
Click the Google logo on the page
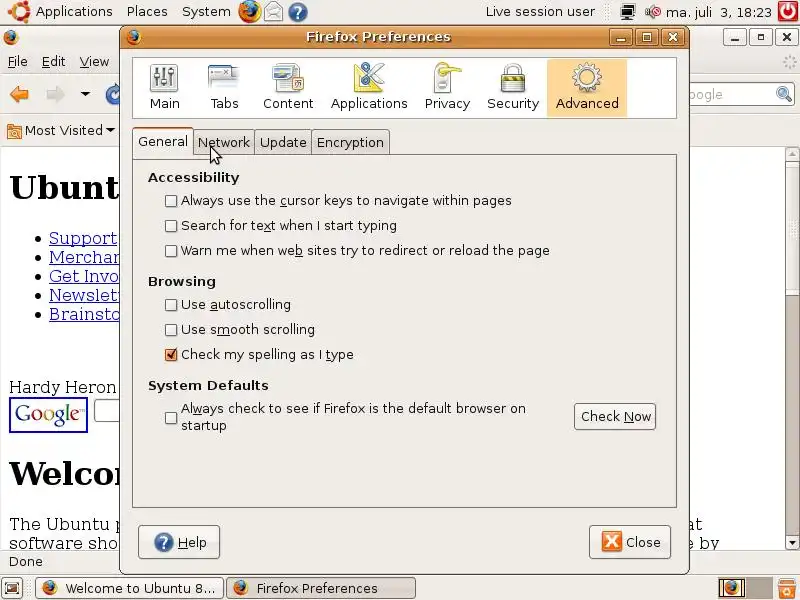[48, 415]
